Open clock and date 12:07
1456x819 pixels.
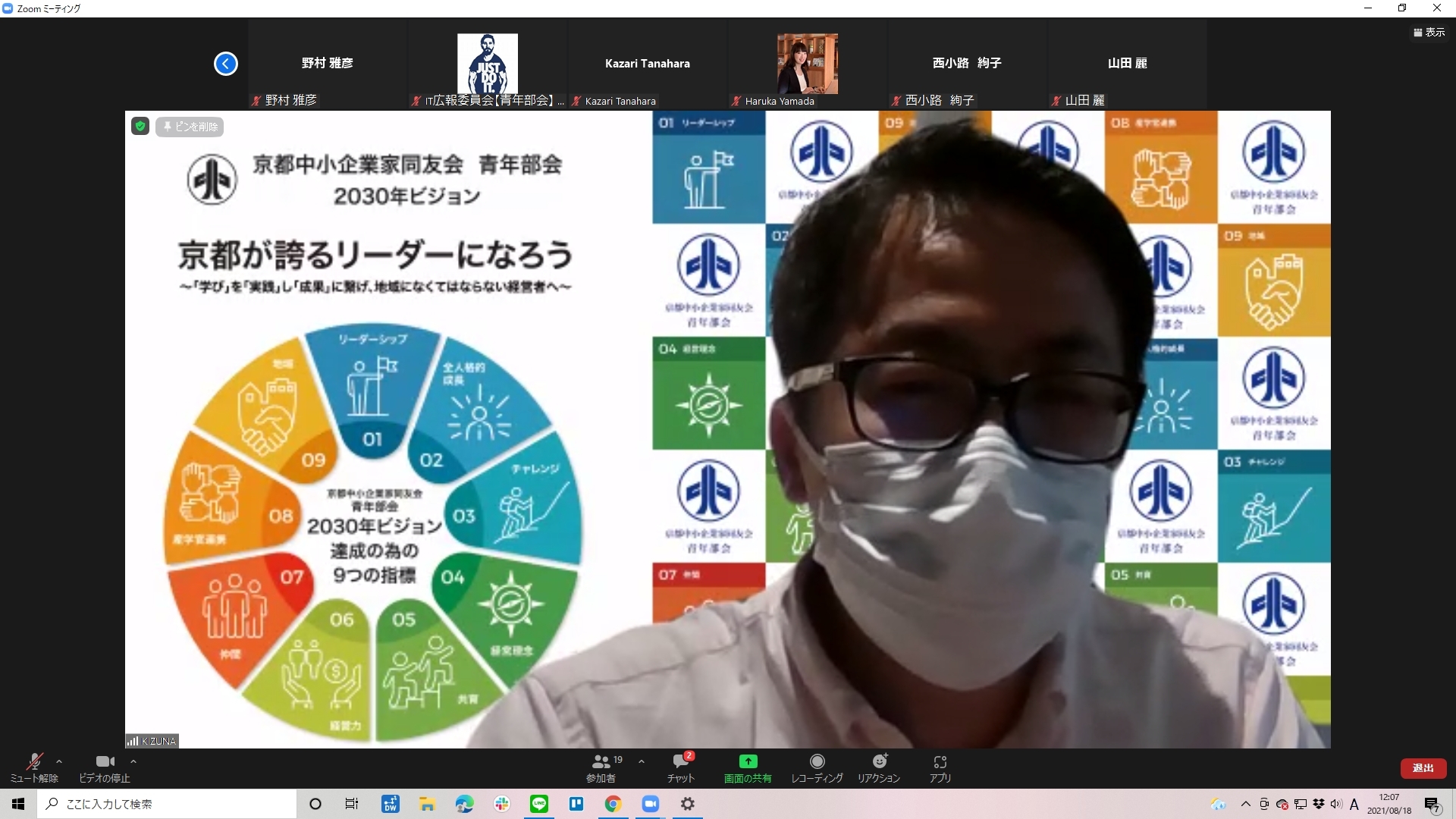(x=1389, y=804)
